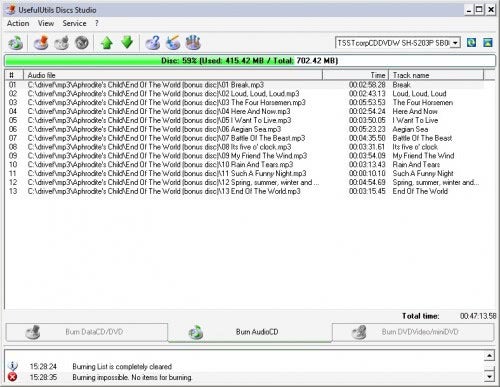Click the add audio files disc icon
Screen dimensions: 500x387
[x=16, y=43]
